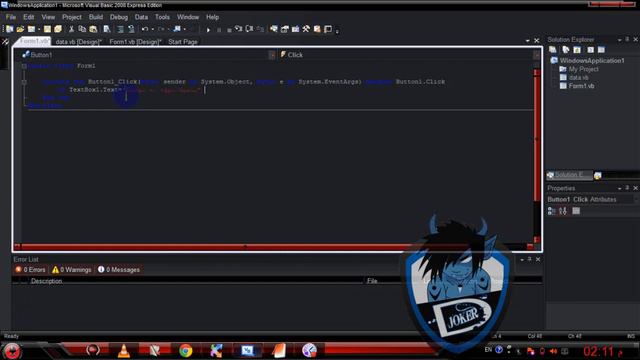Image resolution: width=640 pixels, height=360 pixels.
Task: Click the Start Debugging play icon
Action: pos(209,29)
